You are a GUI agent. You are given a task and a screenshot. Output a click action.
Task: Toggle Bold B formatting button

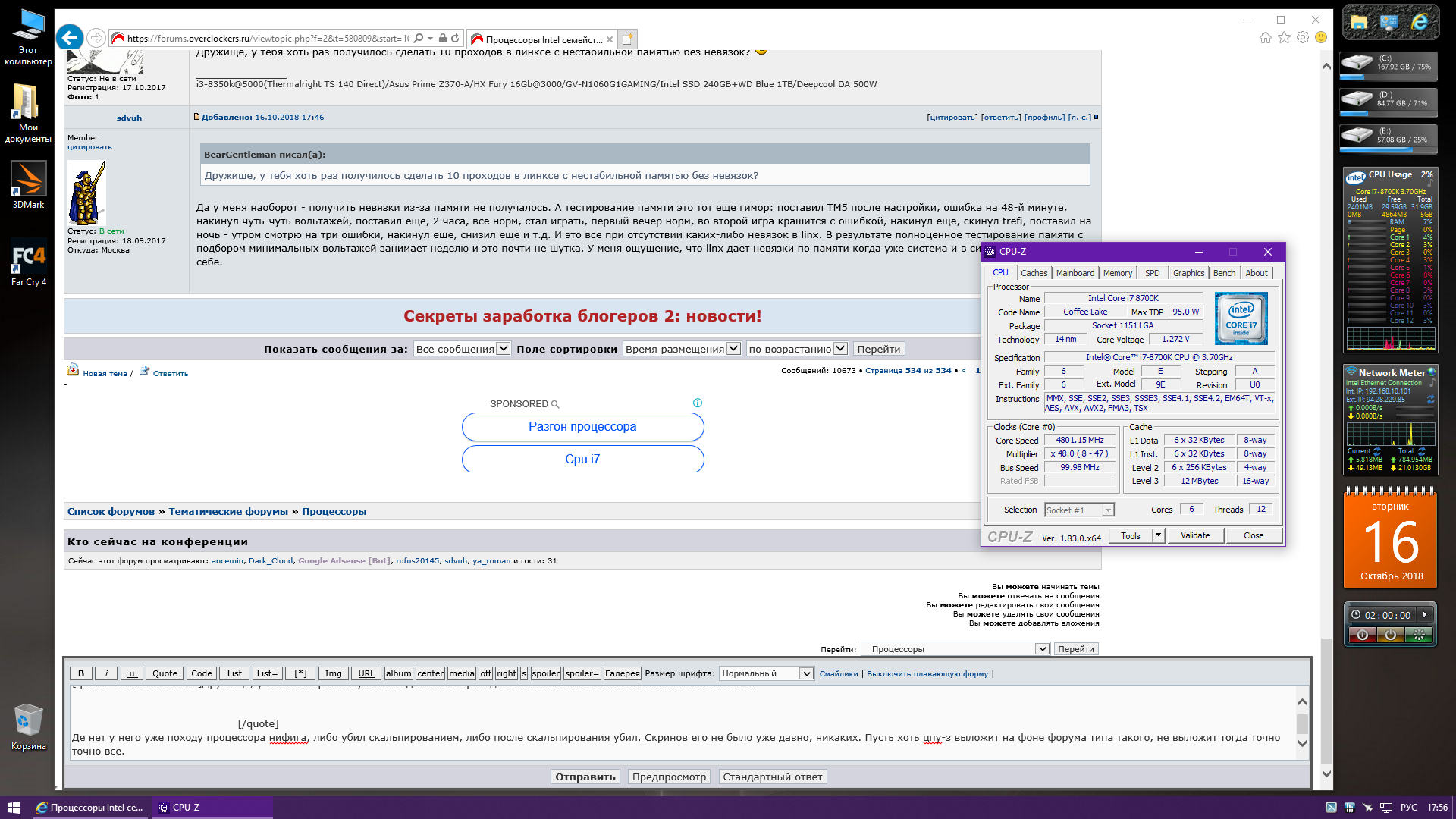[x=81, y=673]
